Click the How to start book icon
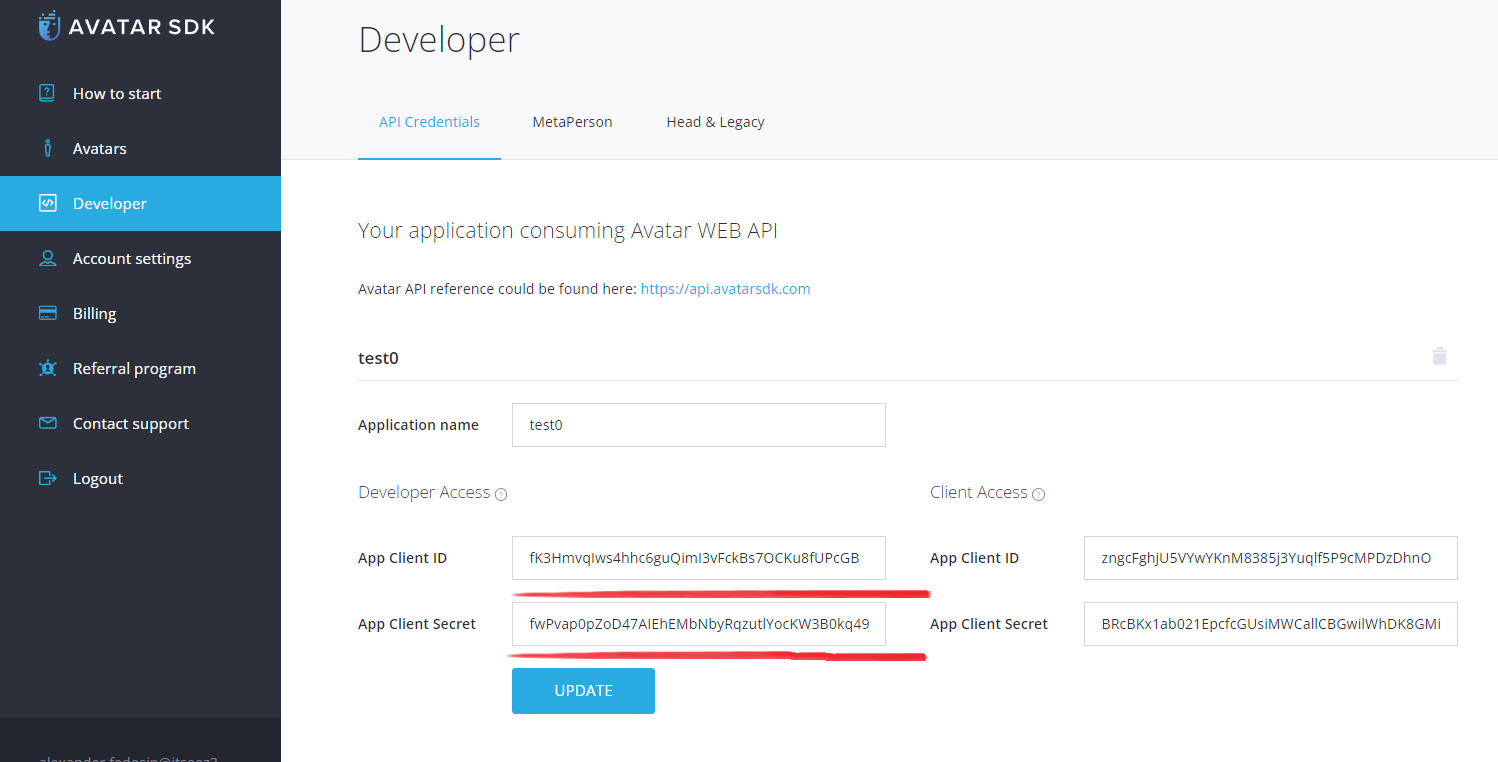This screenshot has height=762, width=1498. (47, 93)
